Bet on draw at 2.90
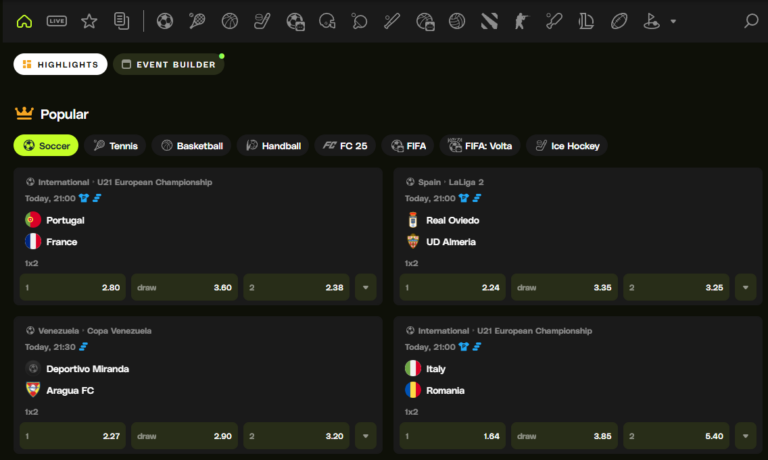The width and height of the screenshot is (768, 460). 185,436
